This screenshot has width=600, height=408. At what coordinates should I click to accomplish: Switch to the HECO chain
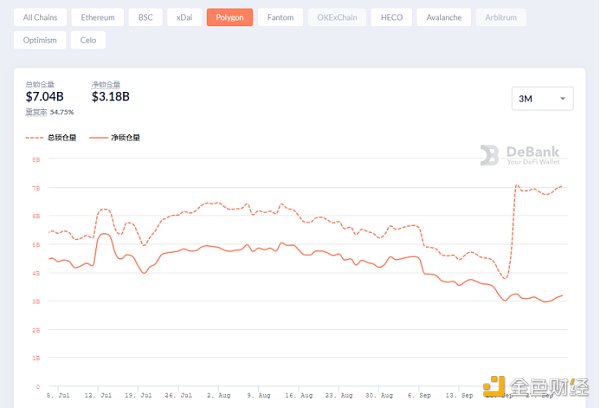click(x=390, y=17)
